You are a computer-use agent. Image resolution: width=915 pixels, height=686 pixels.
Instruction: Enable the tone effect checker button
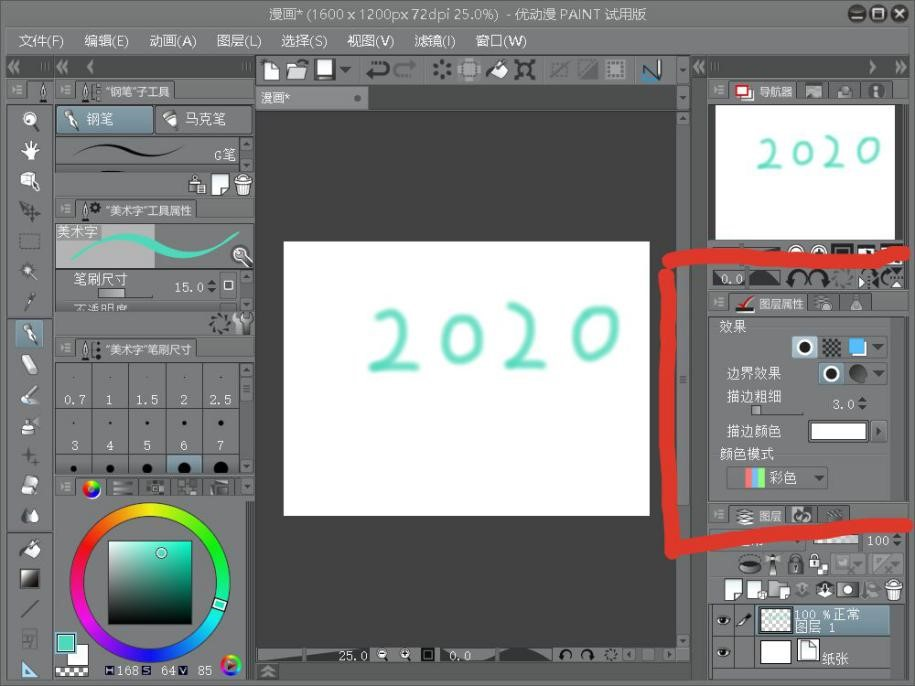pyautogui.click(x=831, y=347)
